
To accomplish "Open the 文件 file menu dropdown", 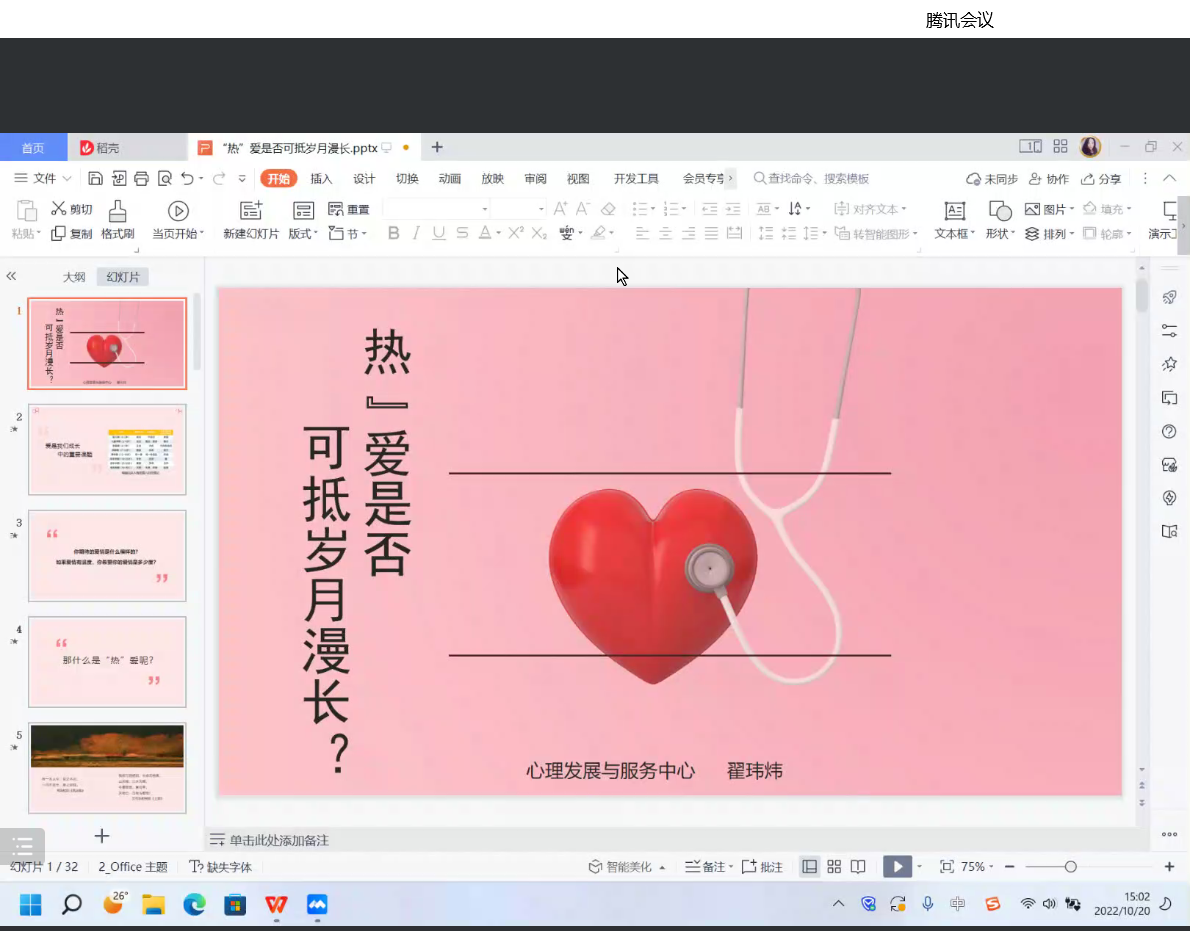I will point(44,179).
